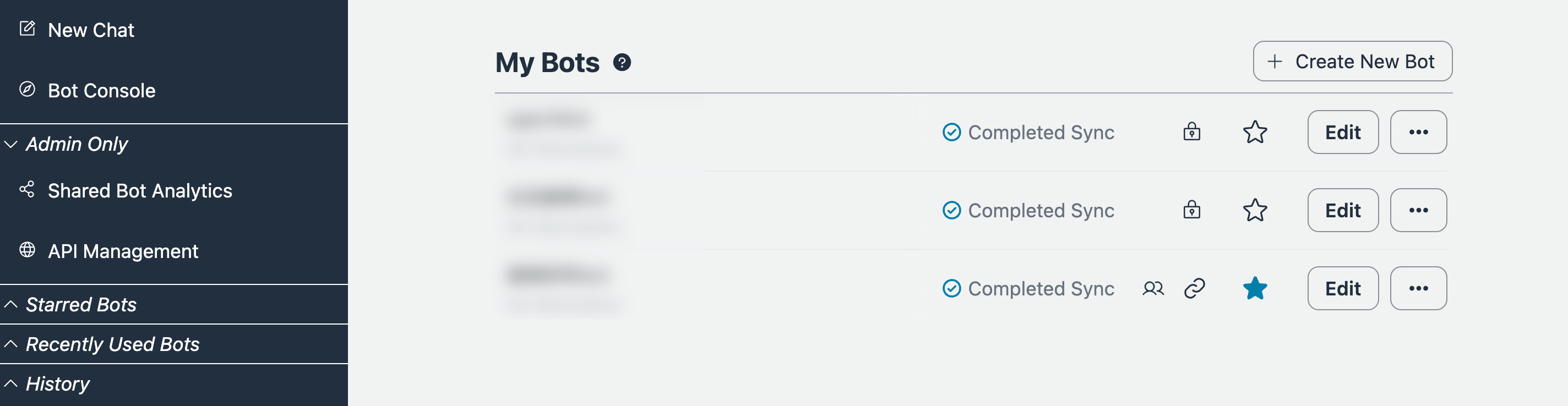Edit the second bot
The height and width of the screenshot is (406, 1568).
(1342, 210)
